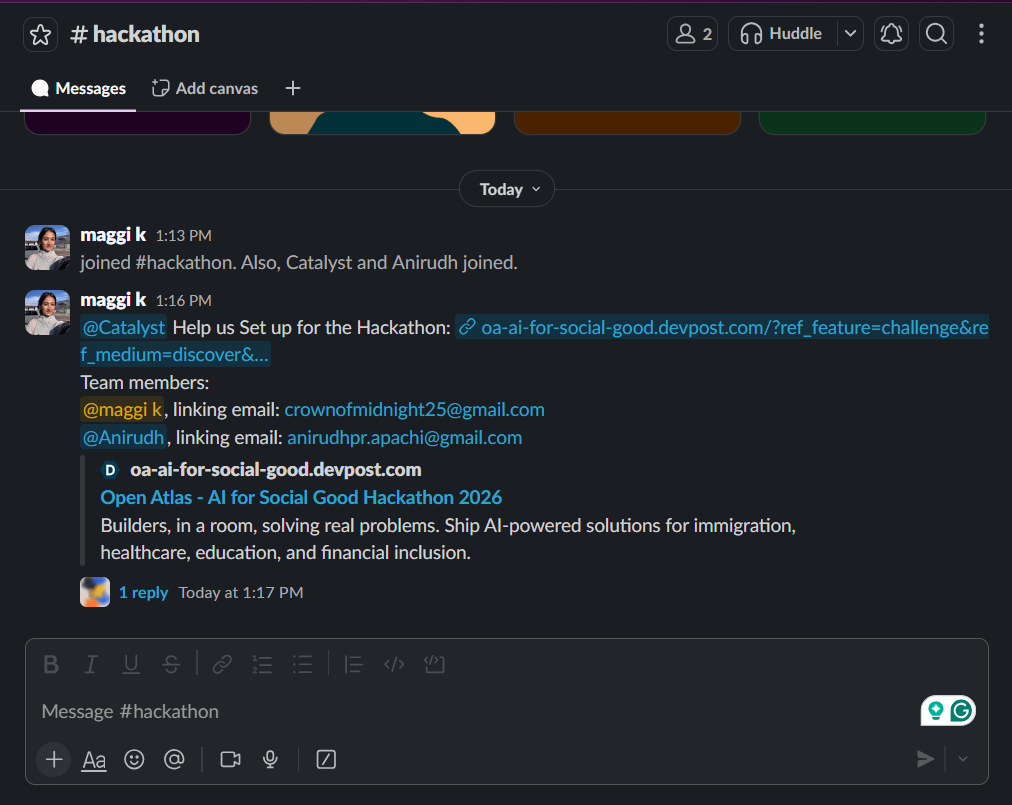
Task: Open schedule send options arrow
Action: (963, 759)
